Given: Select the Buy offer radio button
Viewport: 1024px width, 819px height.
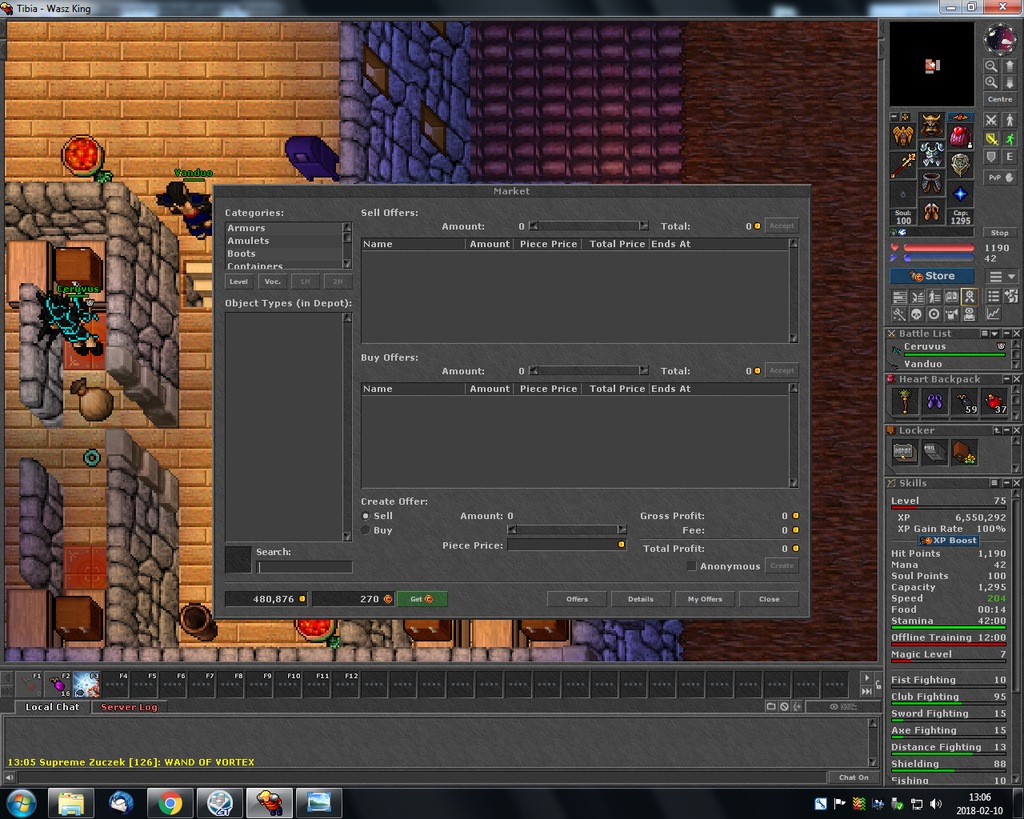Looking at the screenshot, I should point(366,530).
